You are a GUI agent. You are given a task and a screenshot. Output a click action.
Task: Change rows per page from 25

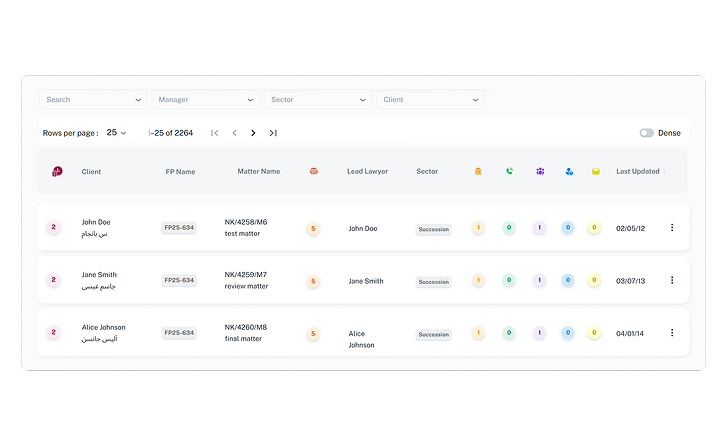tap(117, 133)
